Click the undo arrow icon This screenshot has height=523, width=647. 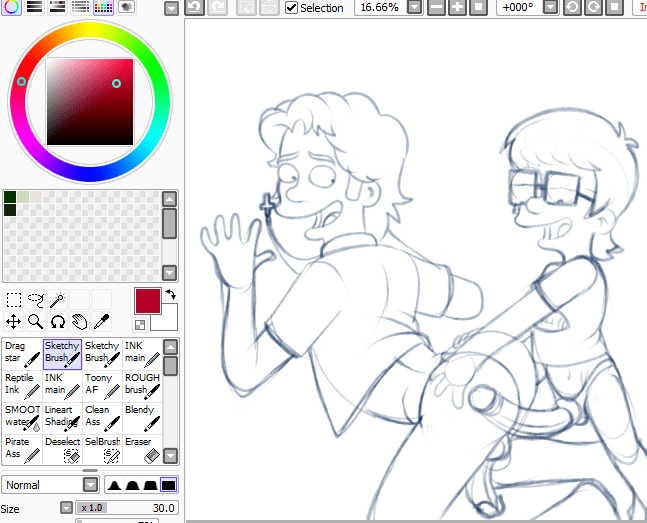coord(194,7)
